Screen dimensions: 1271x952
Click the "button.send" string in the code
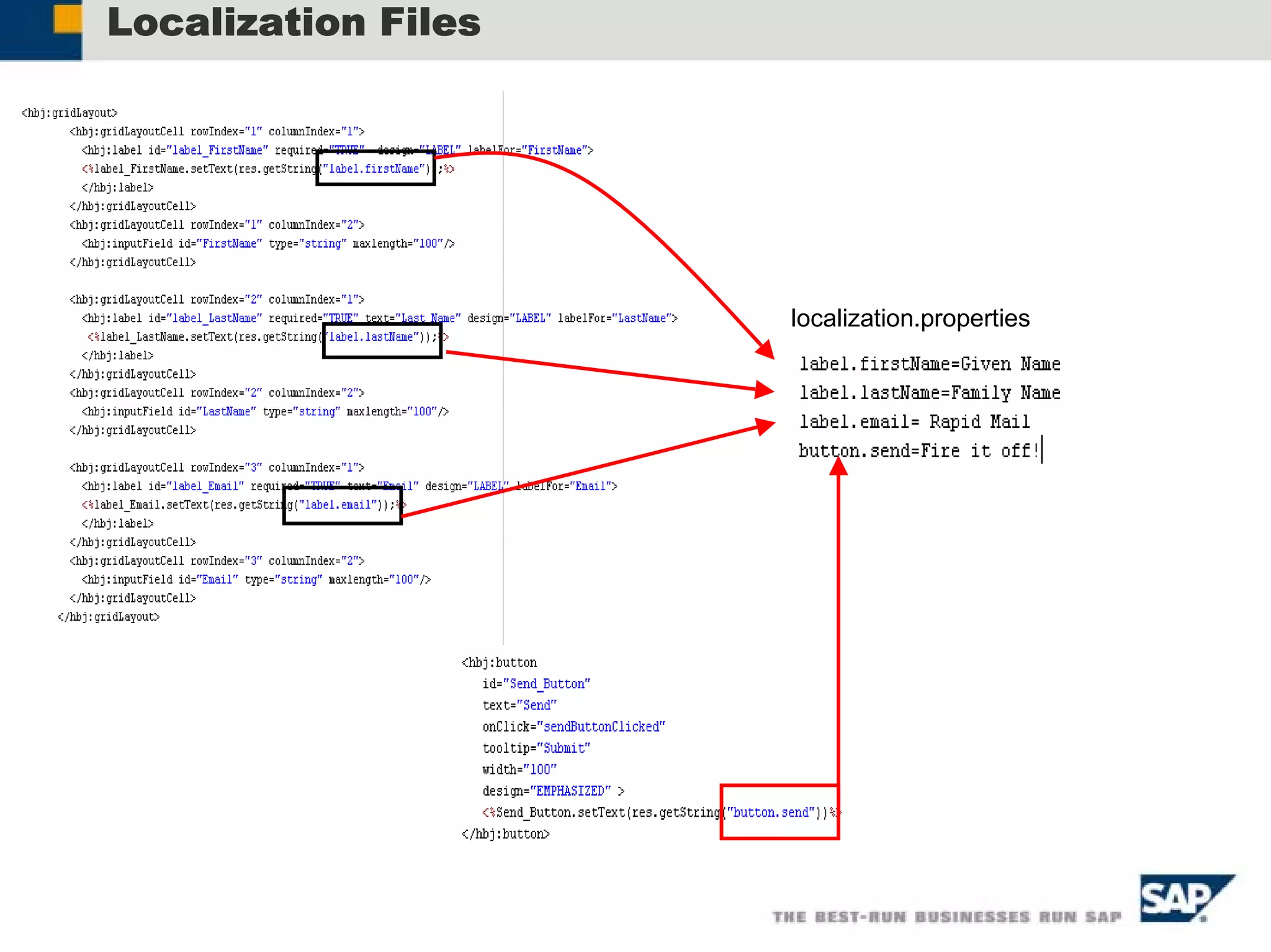click(771, 812)
